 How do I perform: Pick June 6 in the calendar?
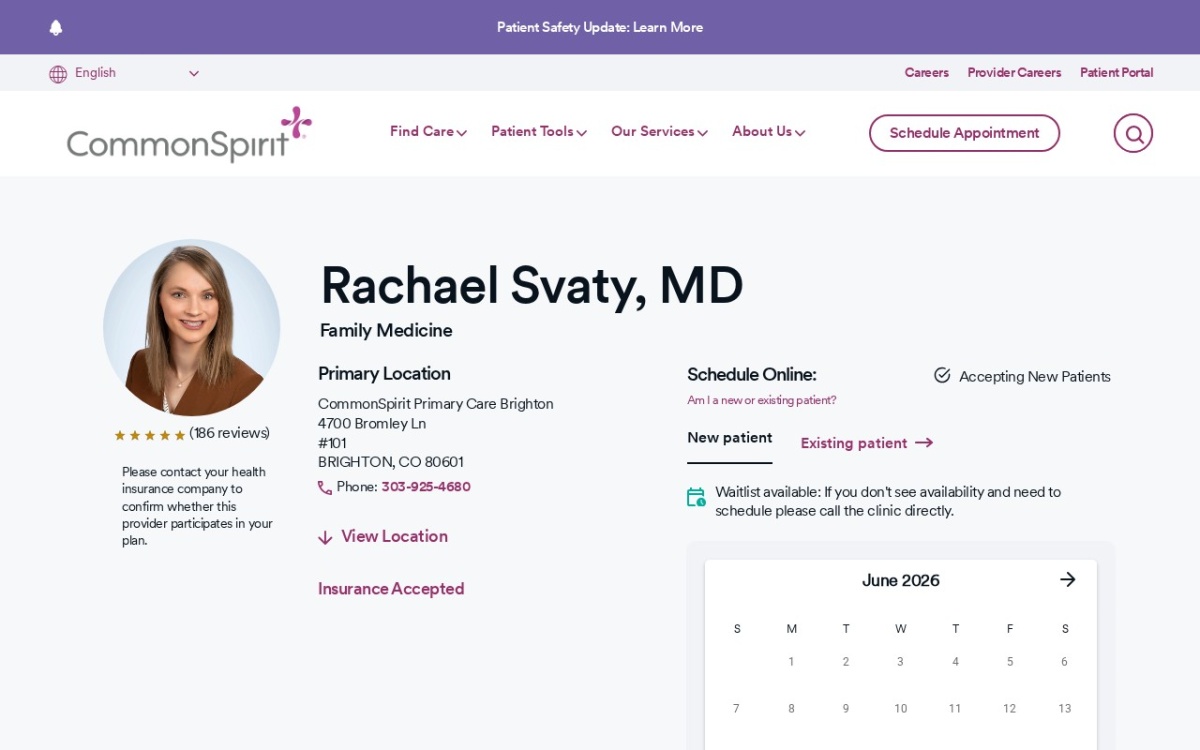tap(1064, 662)
